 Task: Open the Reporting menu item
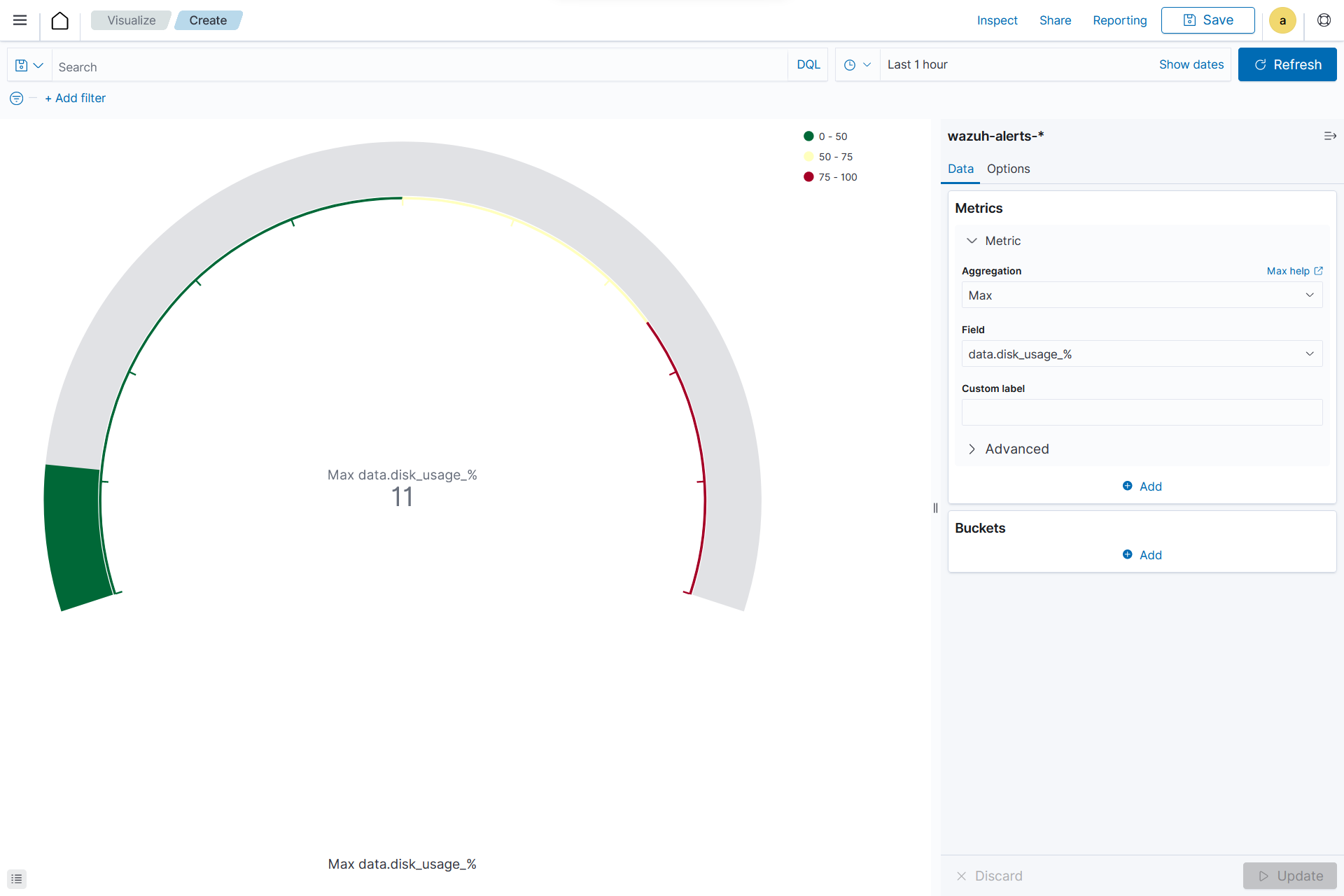point(1119,20)
